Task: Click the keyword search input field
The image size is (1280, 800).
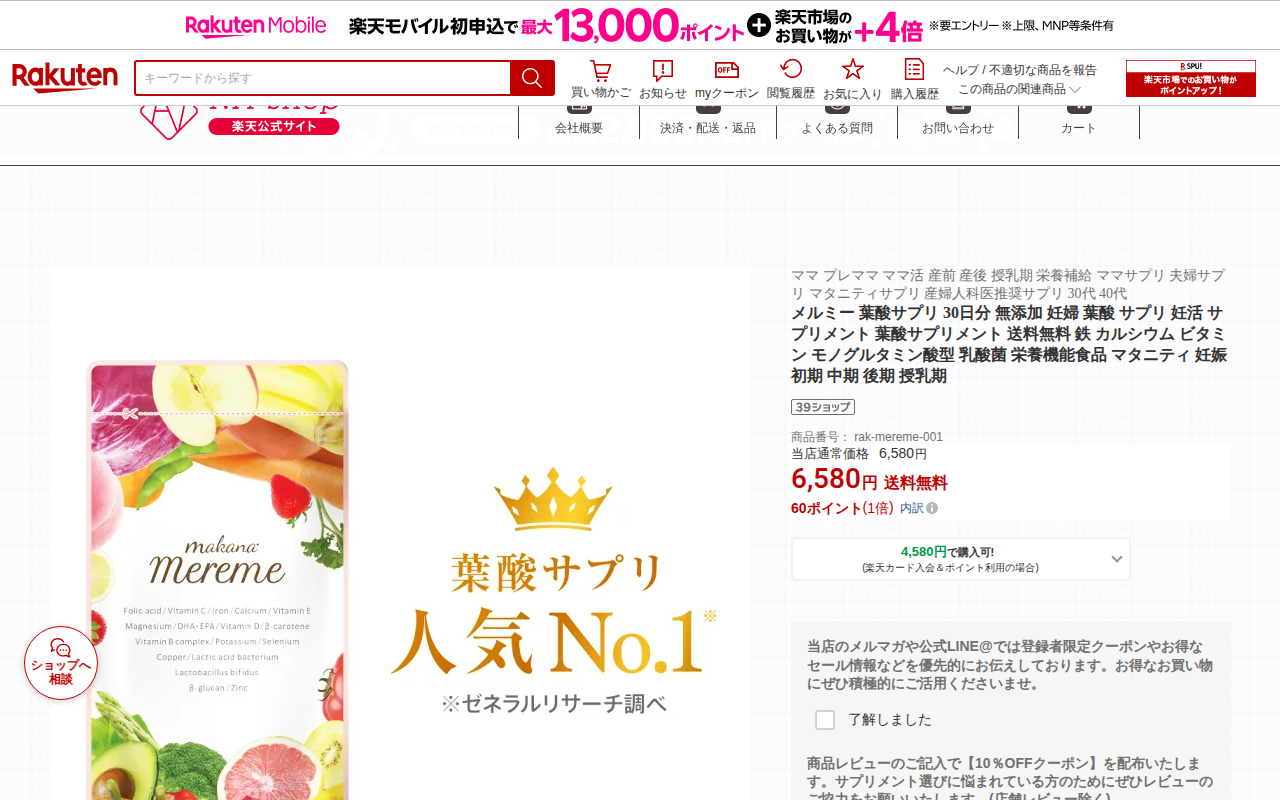Action: [x=322, y=78]
